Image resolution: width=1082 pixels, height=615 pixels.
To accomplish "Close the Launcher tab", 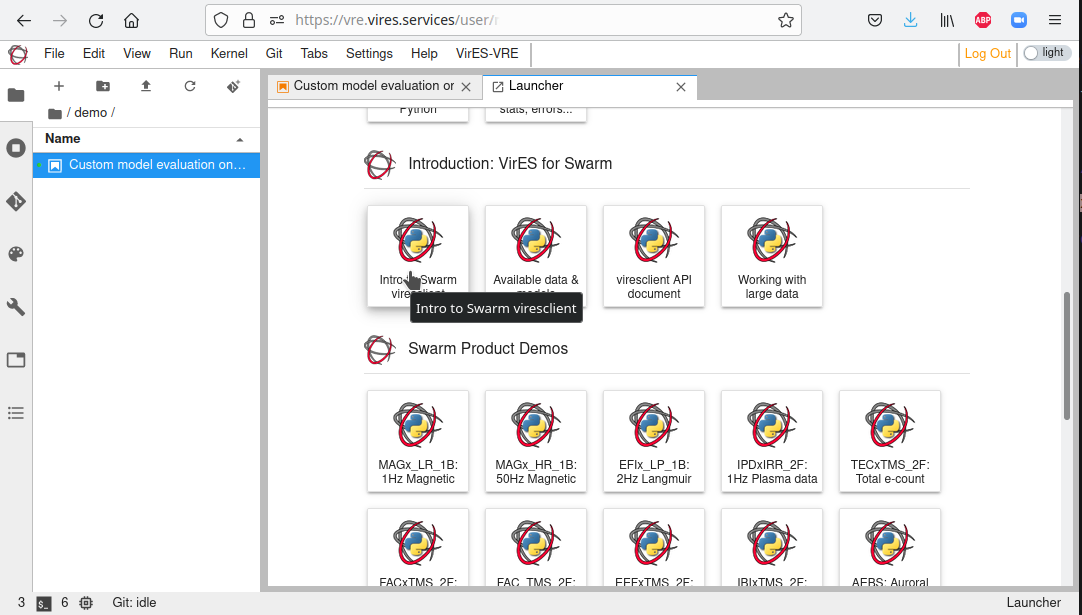I will click(680, 87).
